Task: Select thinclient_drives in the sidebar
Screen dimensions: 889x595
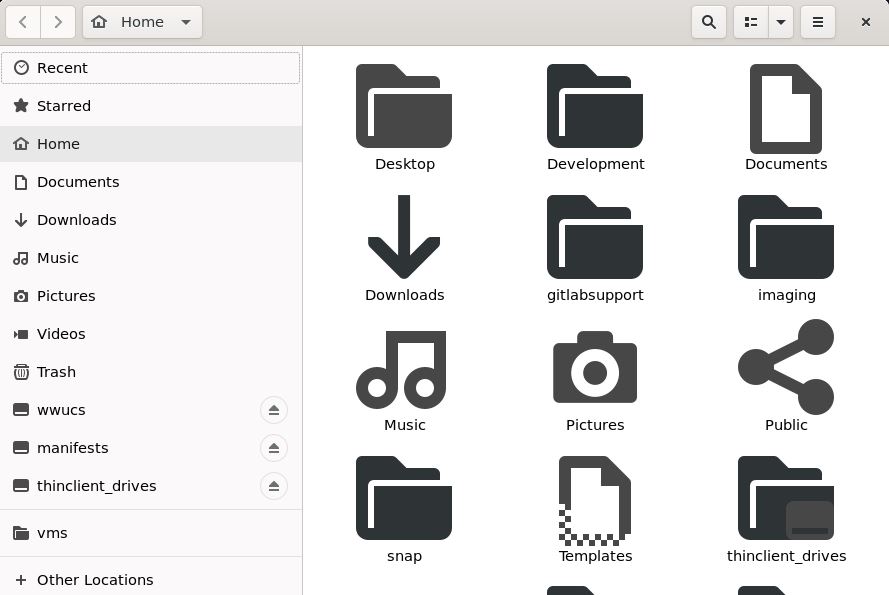Action: coord(151,486)
